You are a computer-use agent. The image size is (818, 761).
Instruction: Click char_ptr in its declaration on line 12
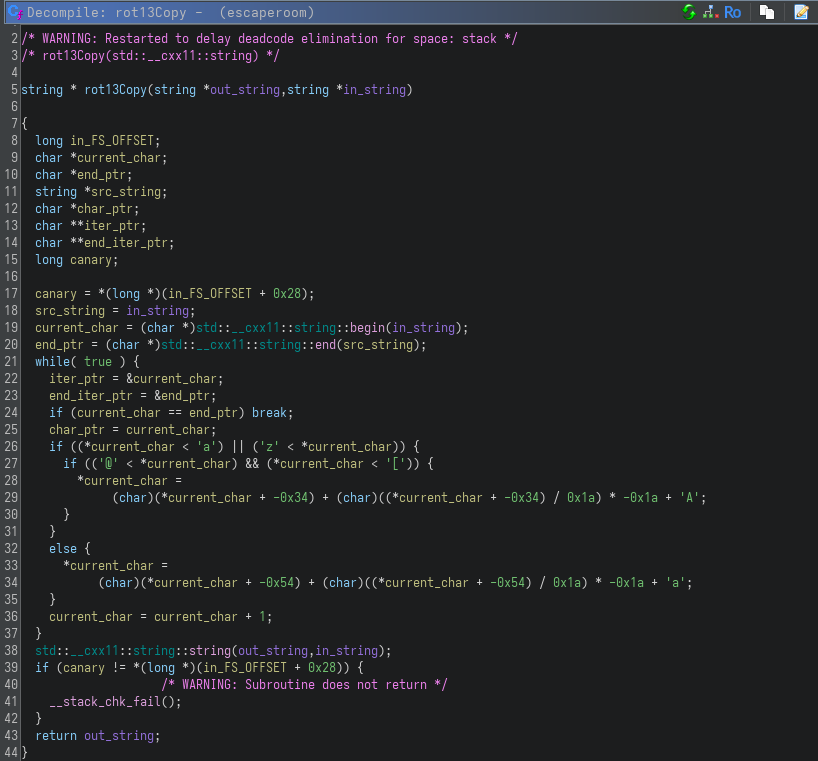[x=105, y=209]
